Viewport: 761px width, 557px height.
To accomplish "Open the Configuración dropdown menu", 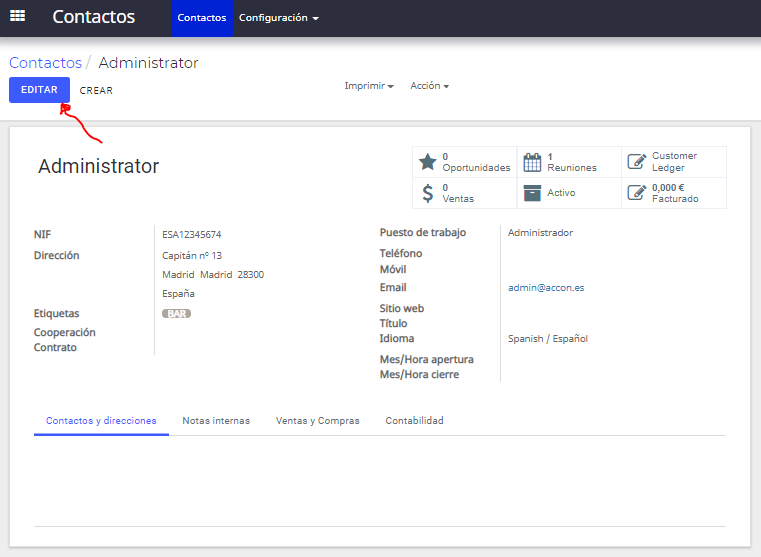I will coord(279,18).
